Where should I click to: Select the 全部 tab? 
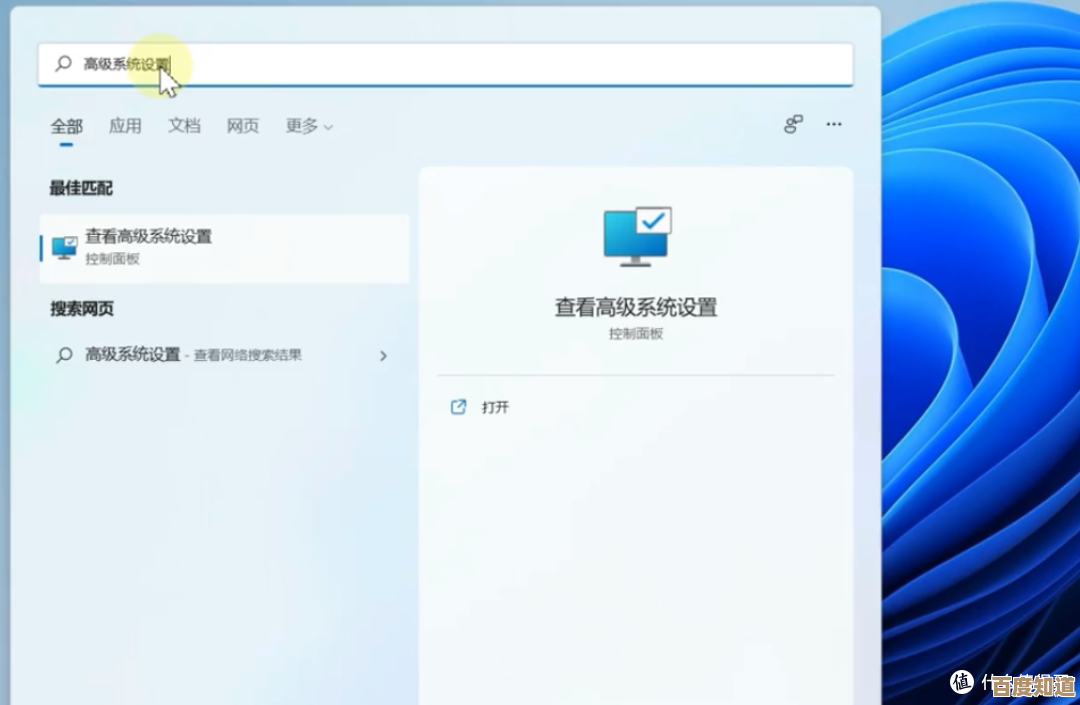[x=66, y=127]
